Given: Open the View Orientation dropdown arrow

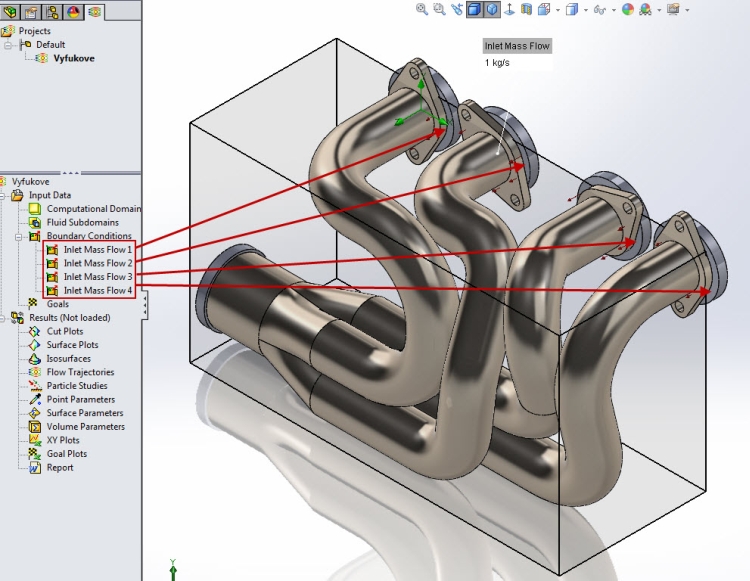Looking at the screenshot, I should click(558, 10).
